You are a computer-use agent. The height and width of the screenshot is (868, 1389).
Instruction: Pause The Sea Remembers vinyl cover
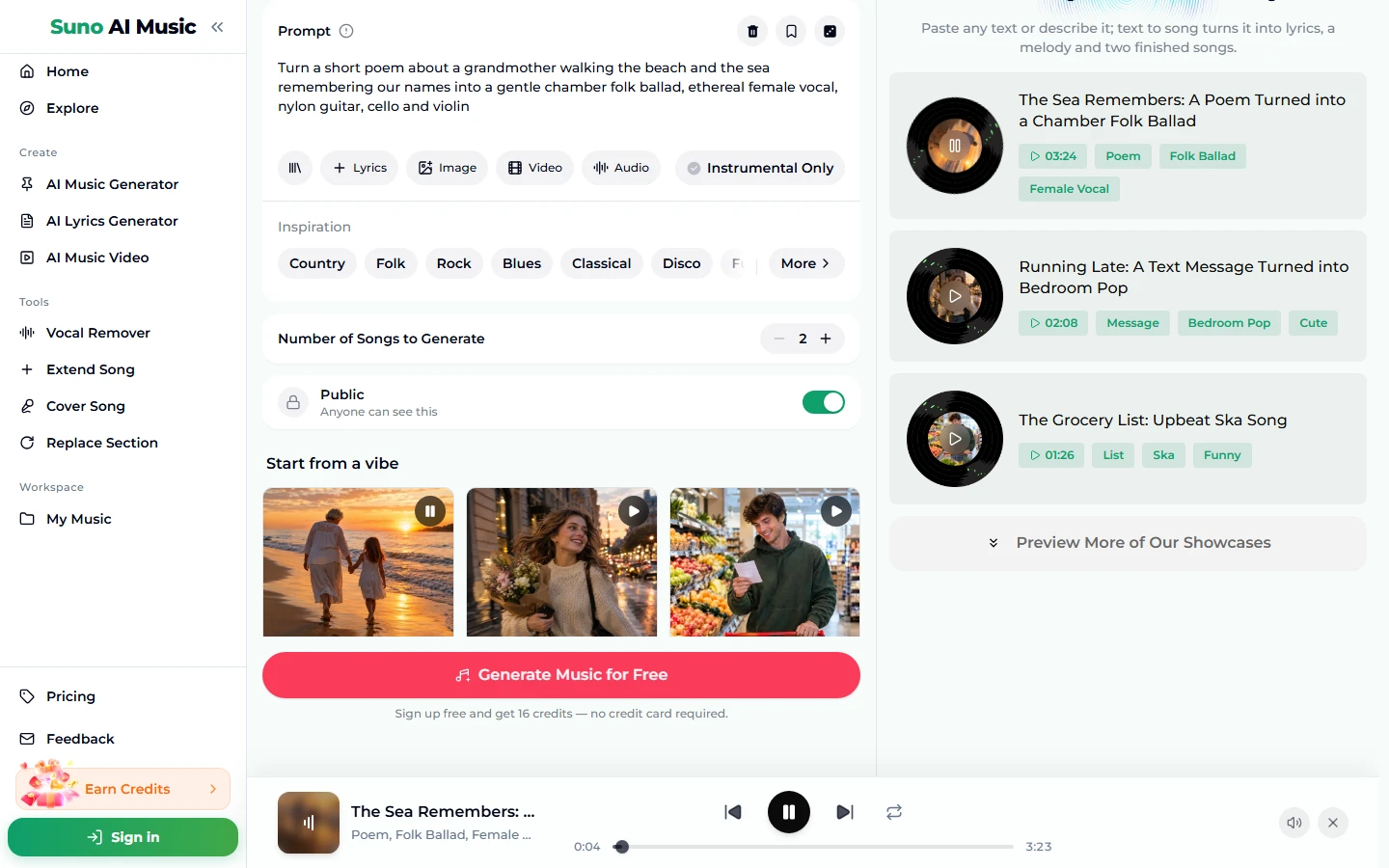tap(955, 146)
